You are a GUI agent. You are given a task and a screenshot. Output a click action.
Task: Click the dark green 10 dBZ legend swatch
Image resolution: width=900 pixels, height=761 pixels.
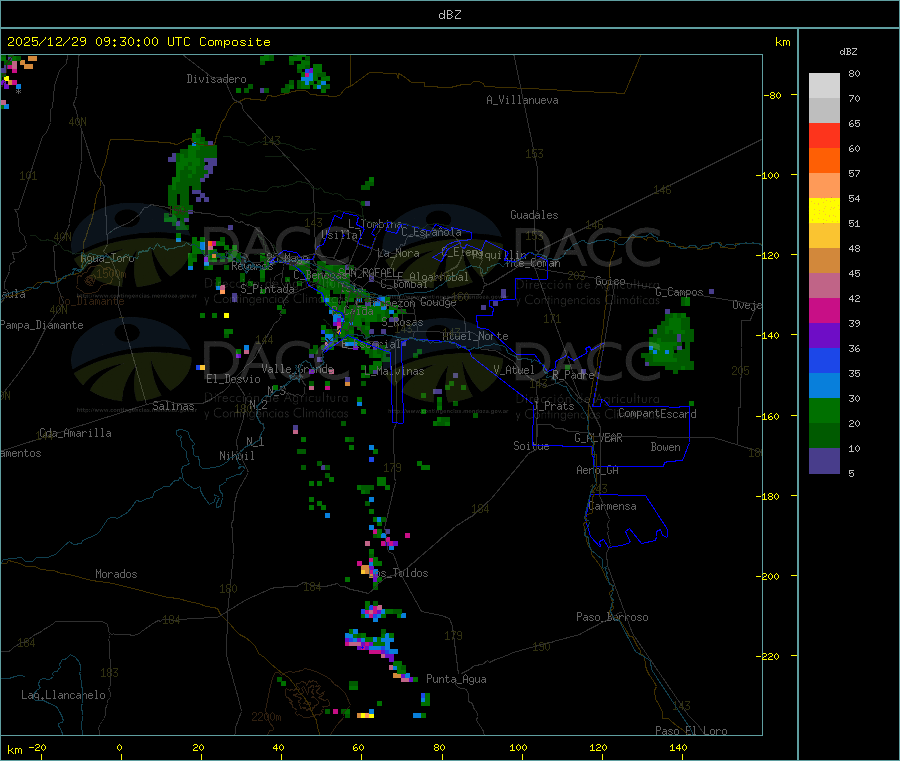click(x=824, y=436)
